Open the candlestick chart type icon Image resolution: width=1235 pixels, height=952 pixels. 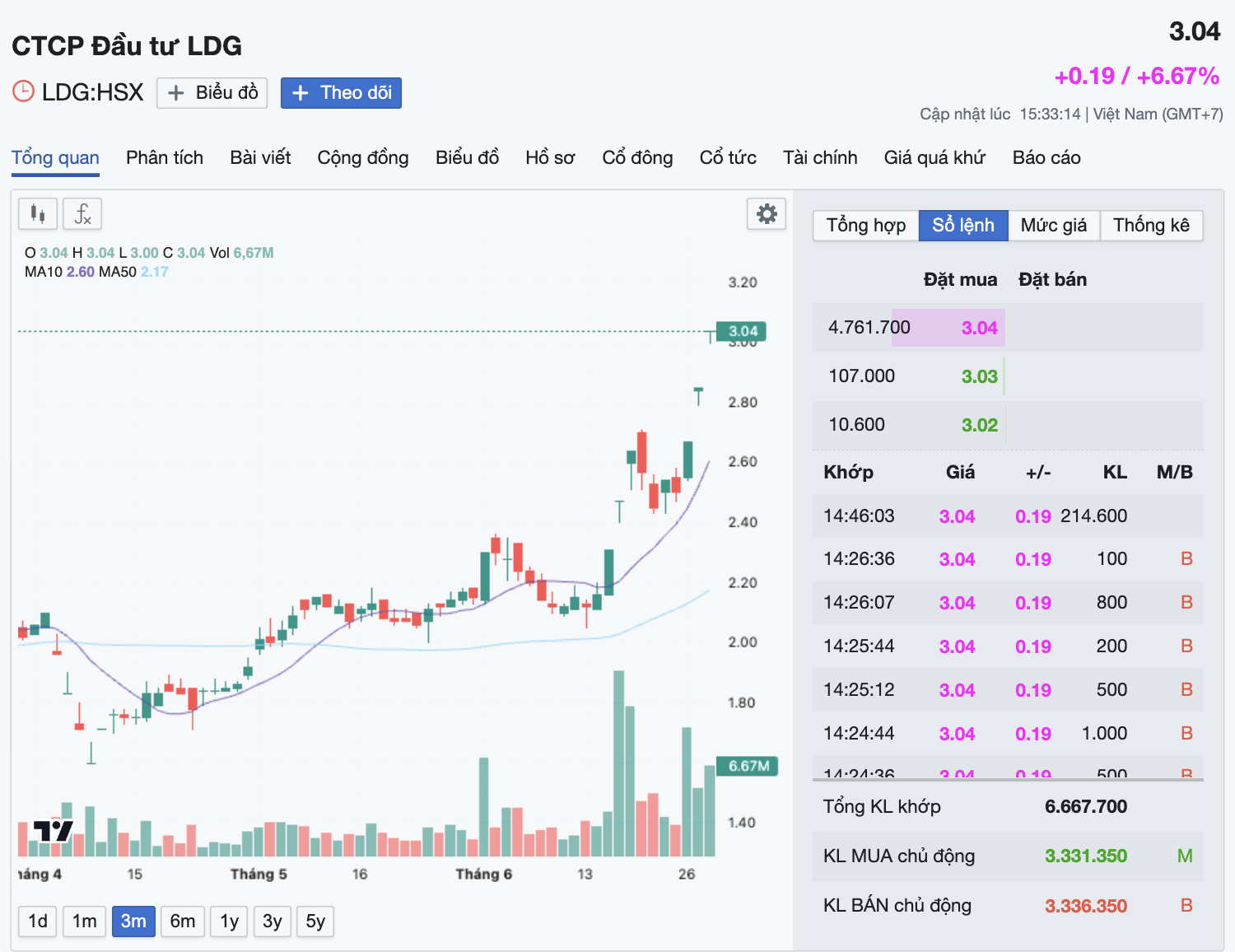click(x=38, y=214)
